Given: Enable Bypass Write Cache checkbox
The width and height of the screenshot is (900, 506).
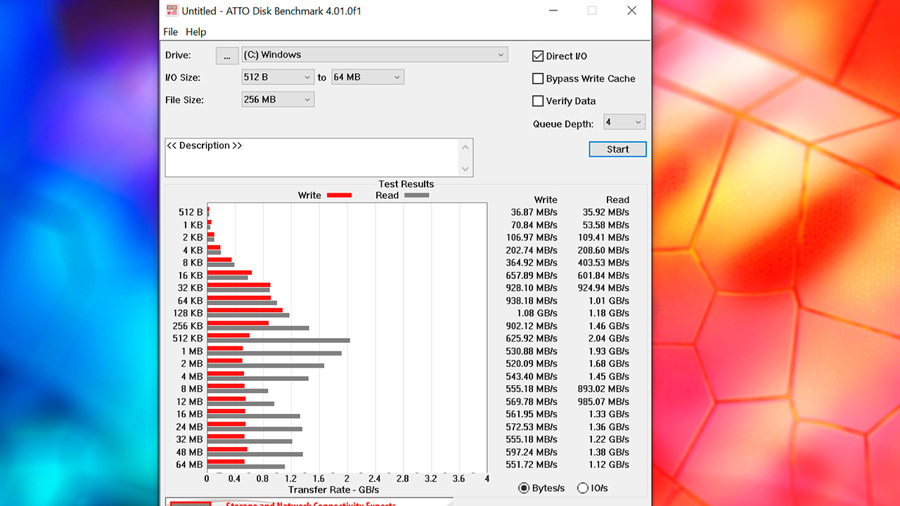Looking at the screenshot, I should (x=538, y=79).
